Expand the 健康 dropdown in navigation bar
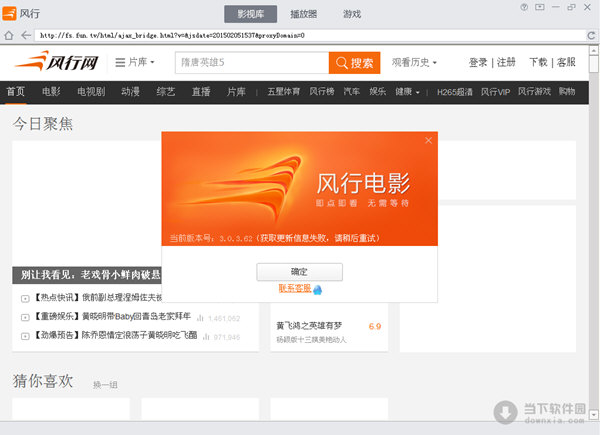Screen dimensions: 600x435 point(408,92)
